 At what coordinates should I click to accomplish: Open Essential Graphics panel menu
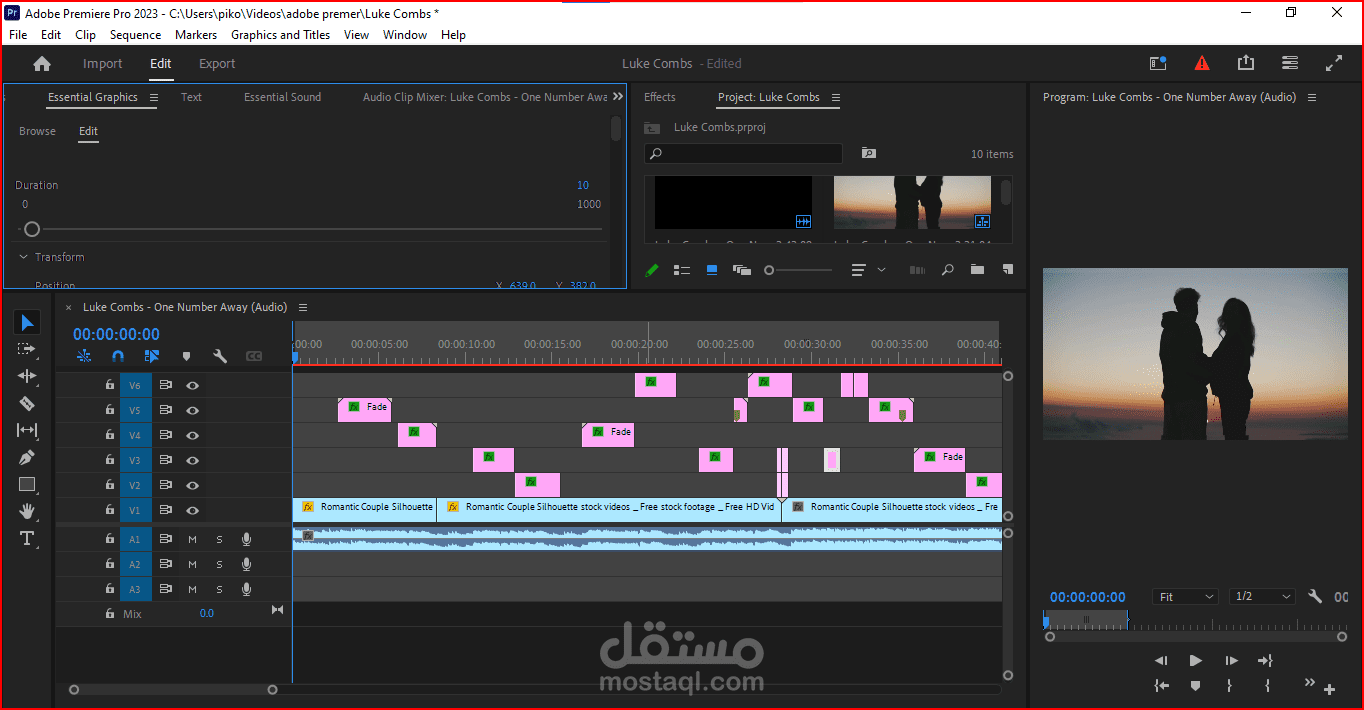[x=154, y=97]
